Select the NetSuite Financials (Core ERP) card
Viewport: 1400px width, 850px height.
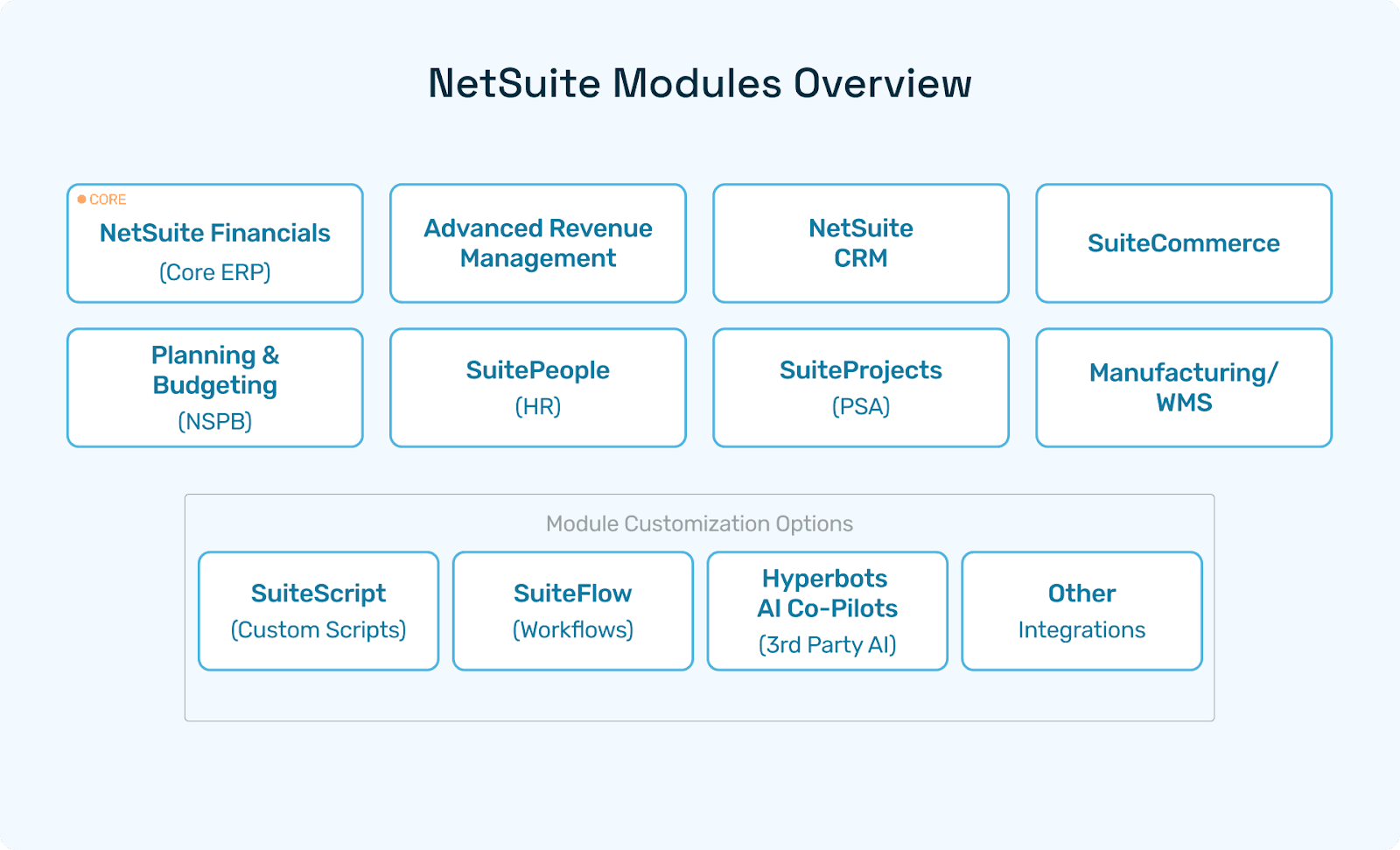[x=215, y=243]
